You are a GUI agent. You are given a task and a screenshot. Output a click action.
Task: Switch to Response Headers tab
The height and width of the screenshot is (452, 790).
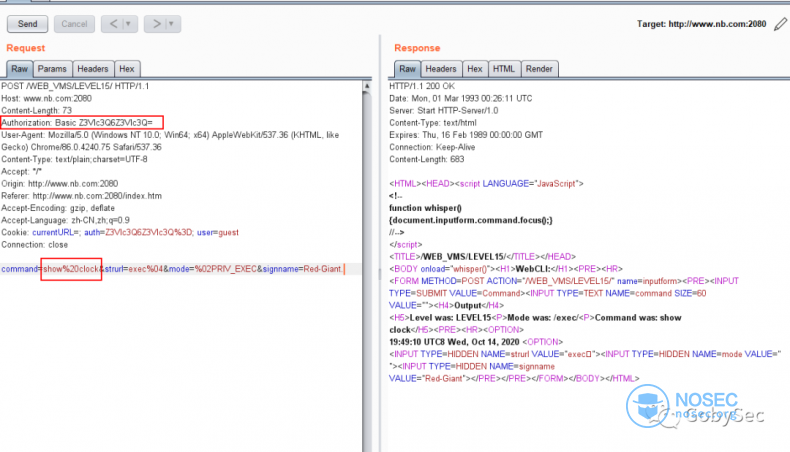(x=440, y=69)
